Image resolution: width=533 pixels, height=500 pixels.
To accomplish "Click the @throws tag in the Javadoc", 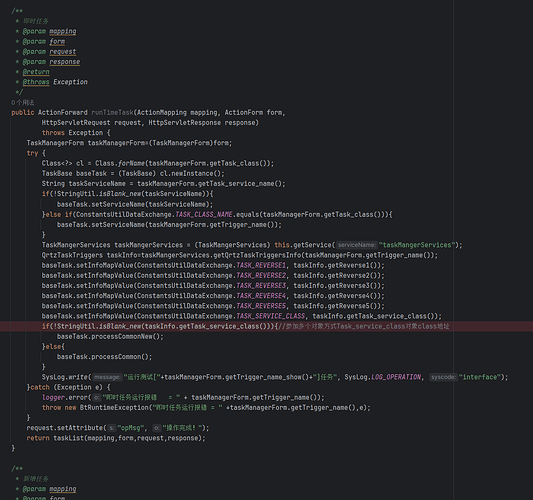I will click(36, 82).
